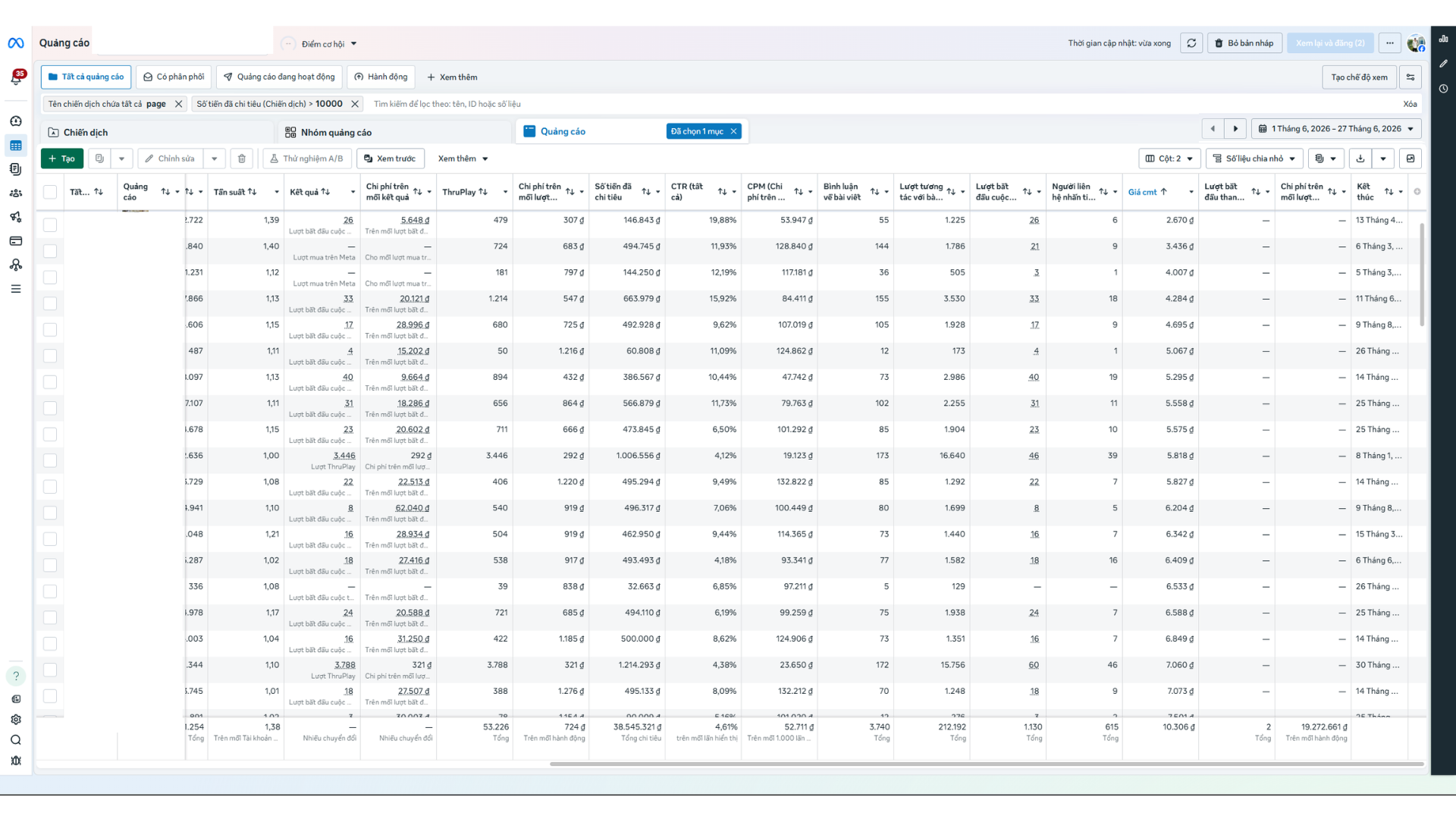Click the export download icon button
Image resolution: width=1456 pixels, height=819 pixels.
click(1360, 158)
